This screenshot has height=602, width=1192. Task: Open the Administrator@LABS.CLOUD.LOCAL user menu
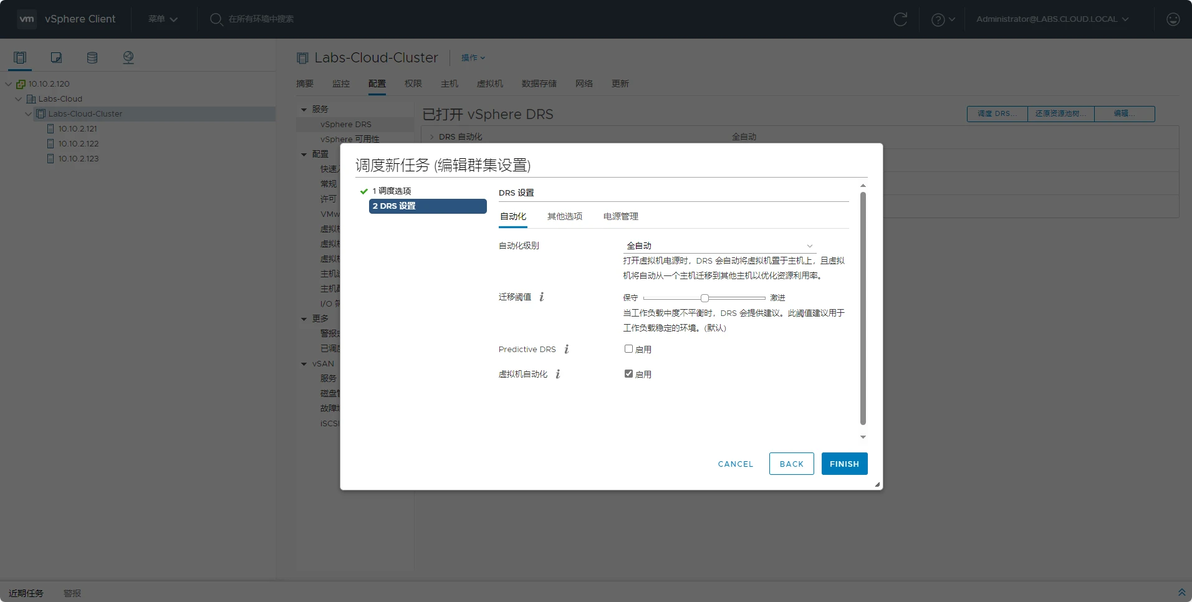(1052, 19)
